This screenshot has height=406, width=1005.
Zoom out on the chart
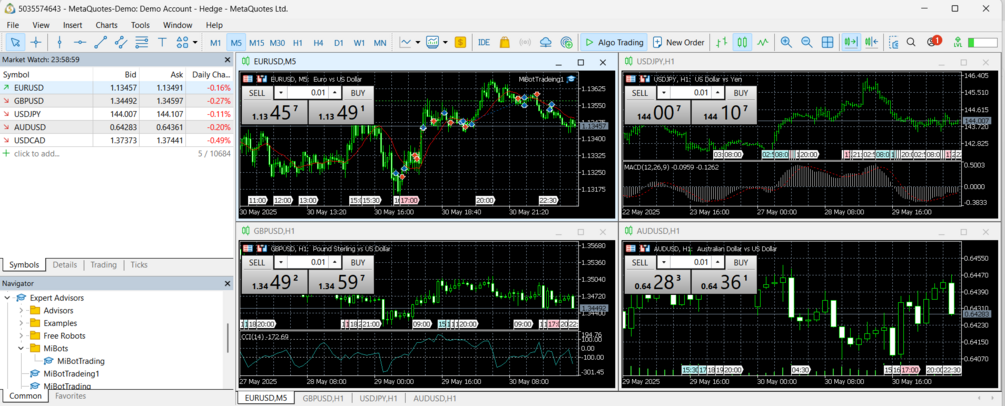(x=806, y=42)
